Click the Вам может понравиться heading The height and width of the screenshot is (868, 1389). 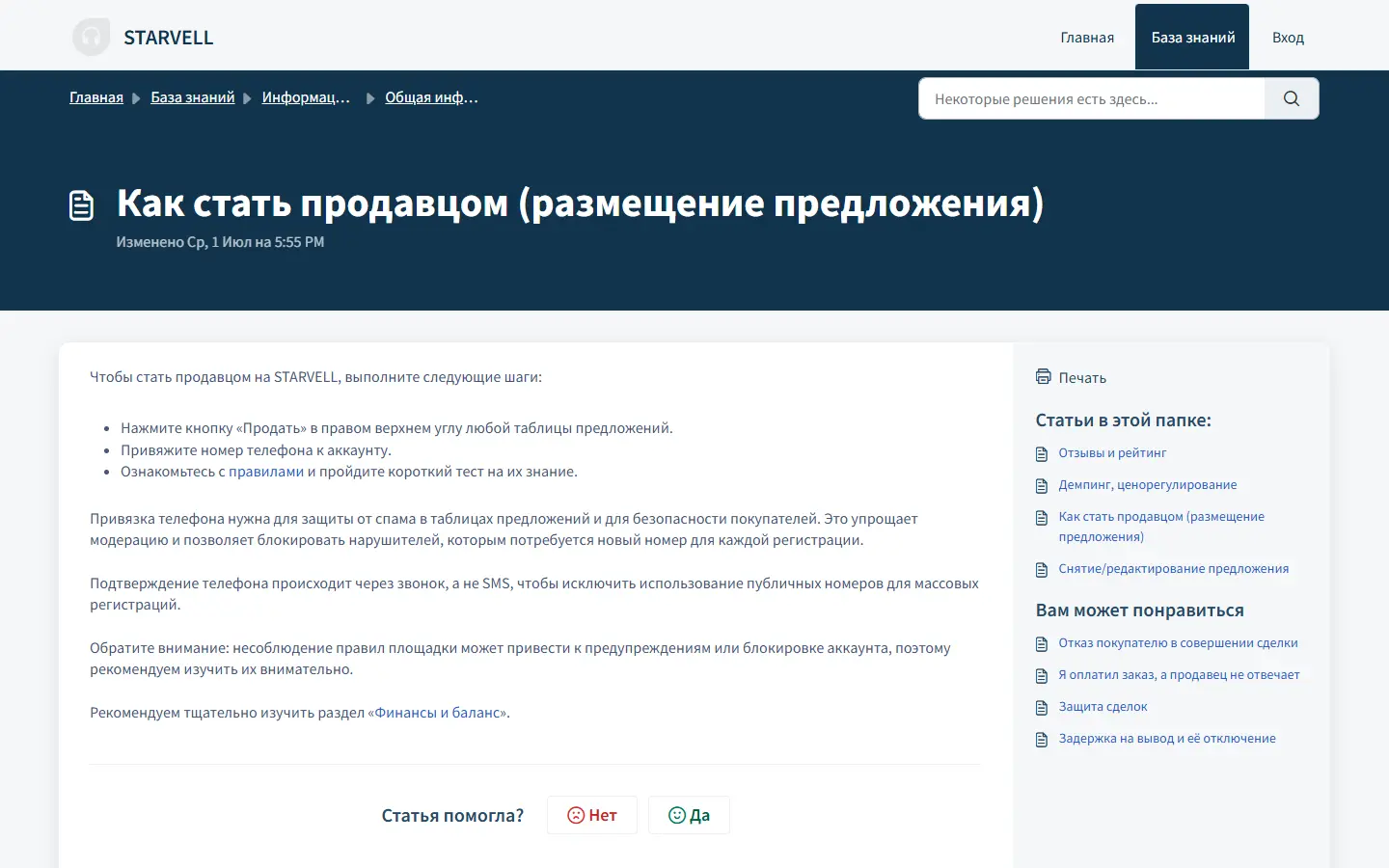point(1139,610)
